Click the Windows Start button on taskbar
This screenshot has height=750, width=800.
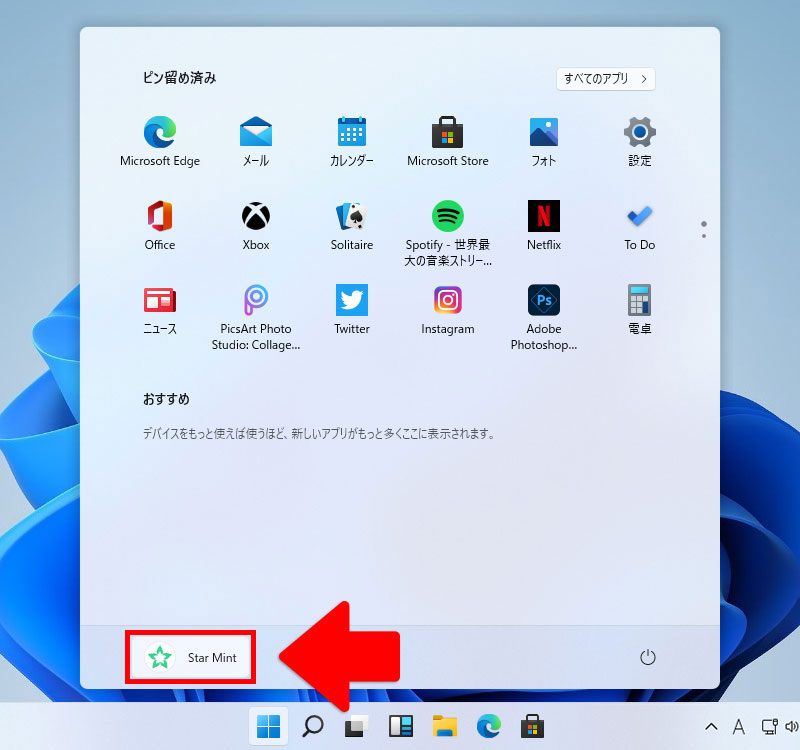coord(268,726)
